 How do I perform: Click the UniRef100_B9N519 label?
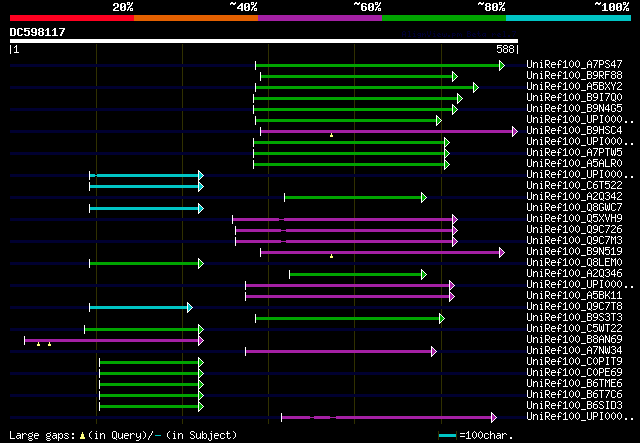point(574,252)
